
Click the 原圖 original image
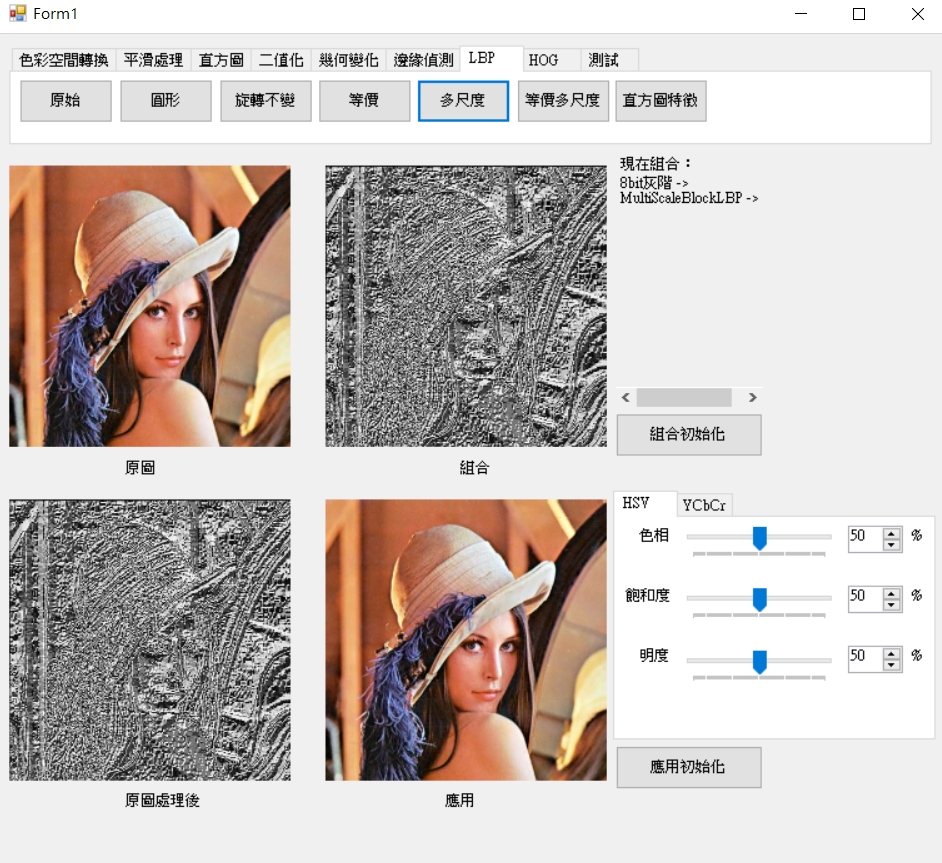150,306
